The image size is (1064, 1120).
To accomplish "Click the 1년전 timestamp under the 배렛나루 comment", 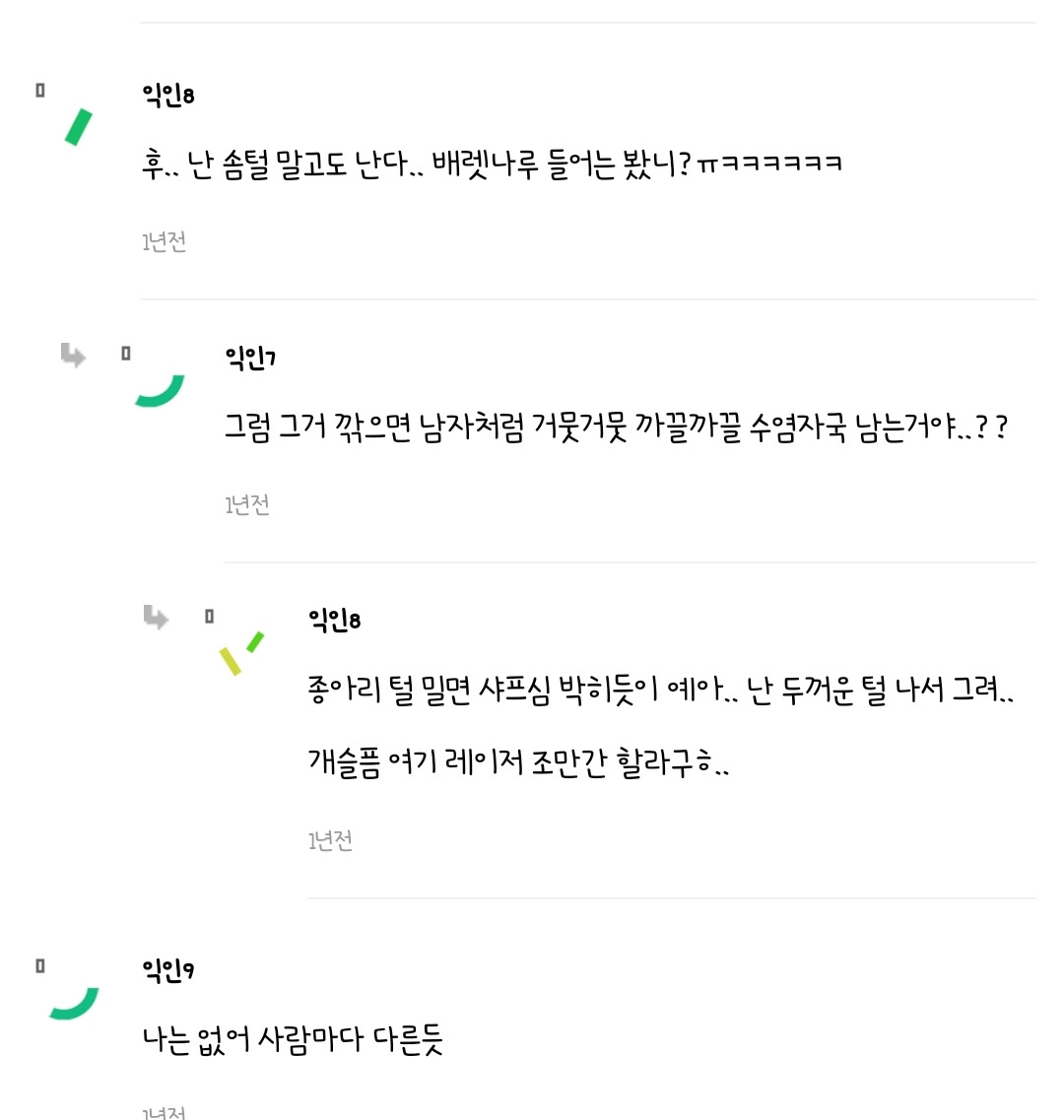I will pyautogui.click(x=165, y=241).
